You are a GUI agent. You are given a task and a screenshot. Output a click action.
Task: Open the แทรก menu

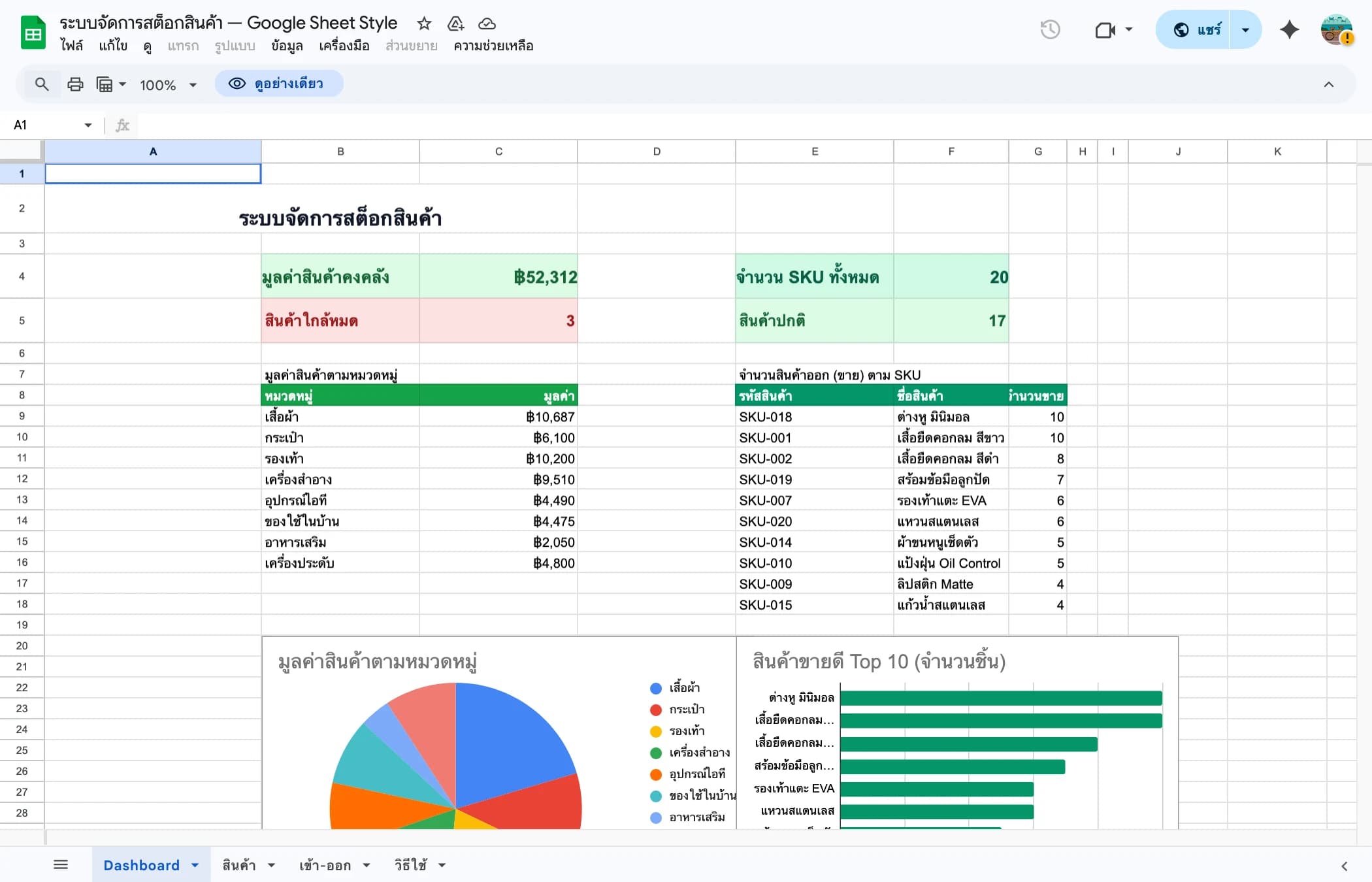184,46
